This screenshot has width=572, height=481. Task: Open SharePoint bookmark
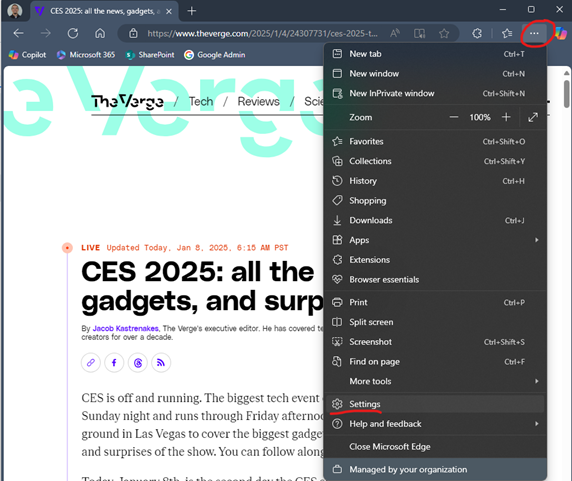(x=150, y=55)
